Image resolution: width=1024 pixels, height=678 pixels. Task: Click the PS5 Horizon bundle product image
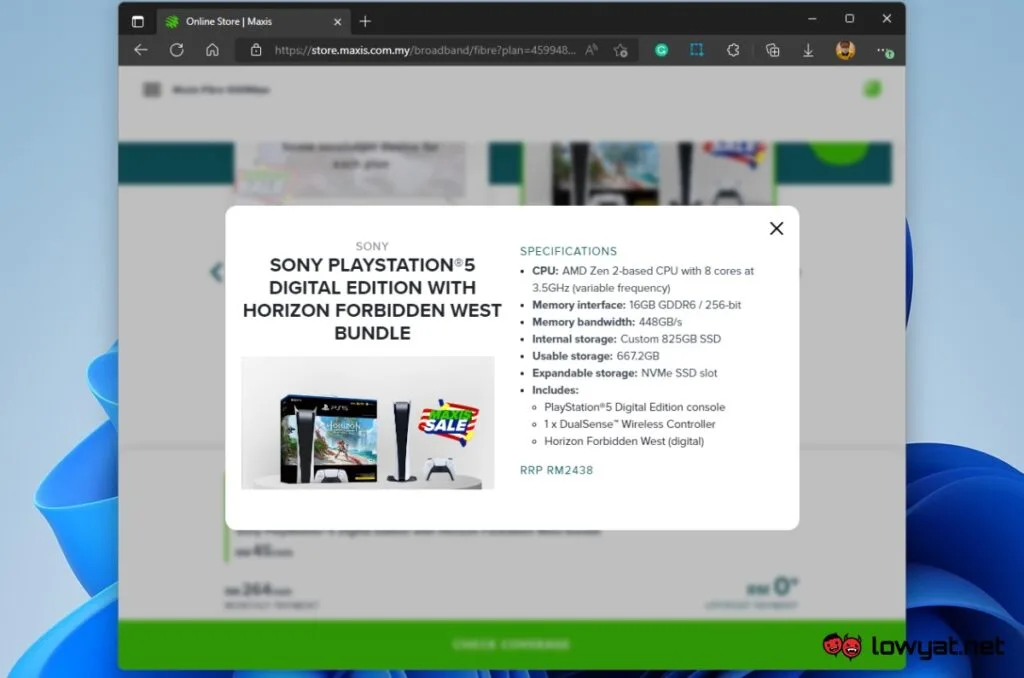click(x=368, y=423)
